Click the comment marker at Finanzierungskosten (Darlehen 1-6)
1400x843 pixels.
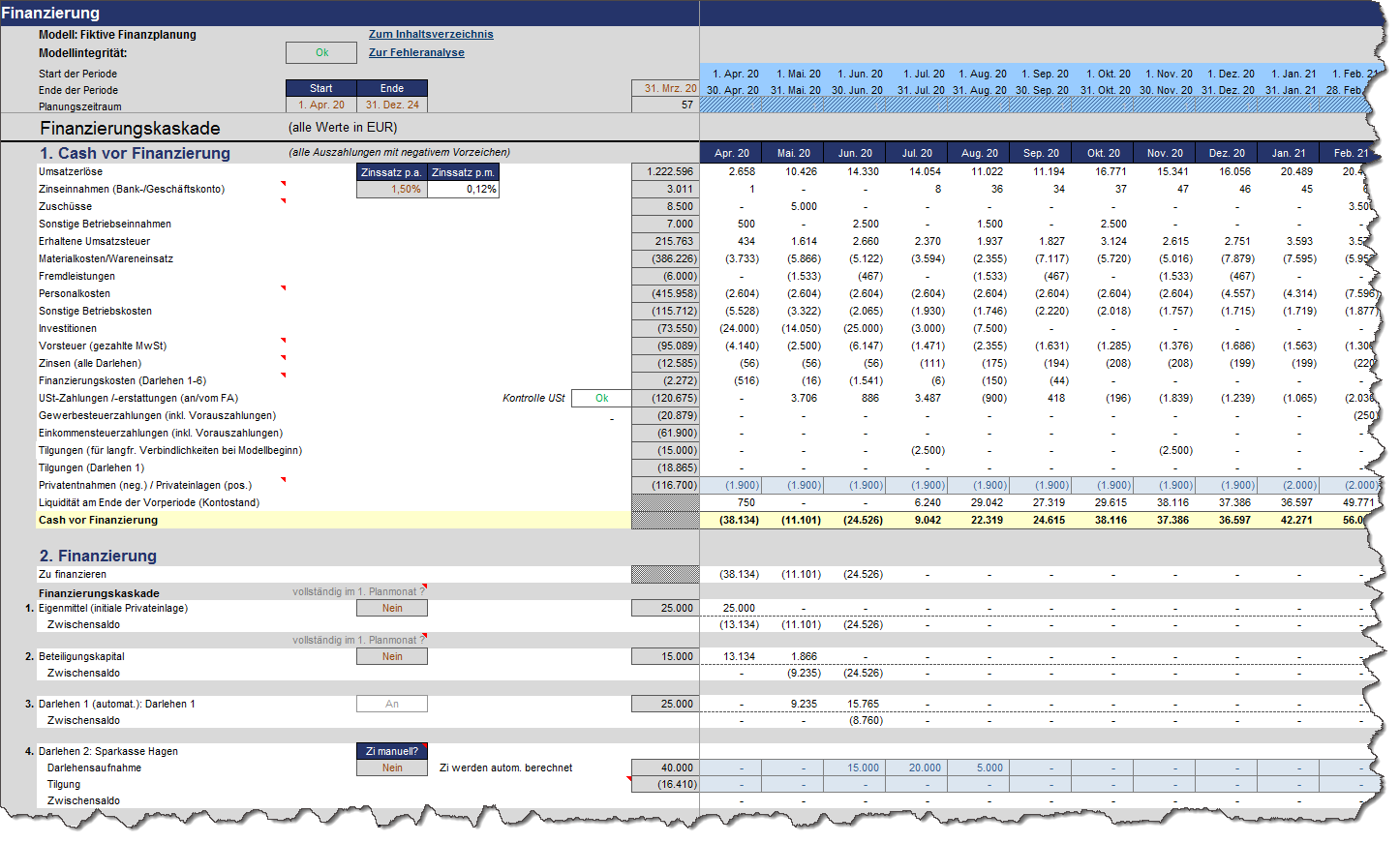tap(283, 375)
